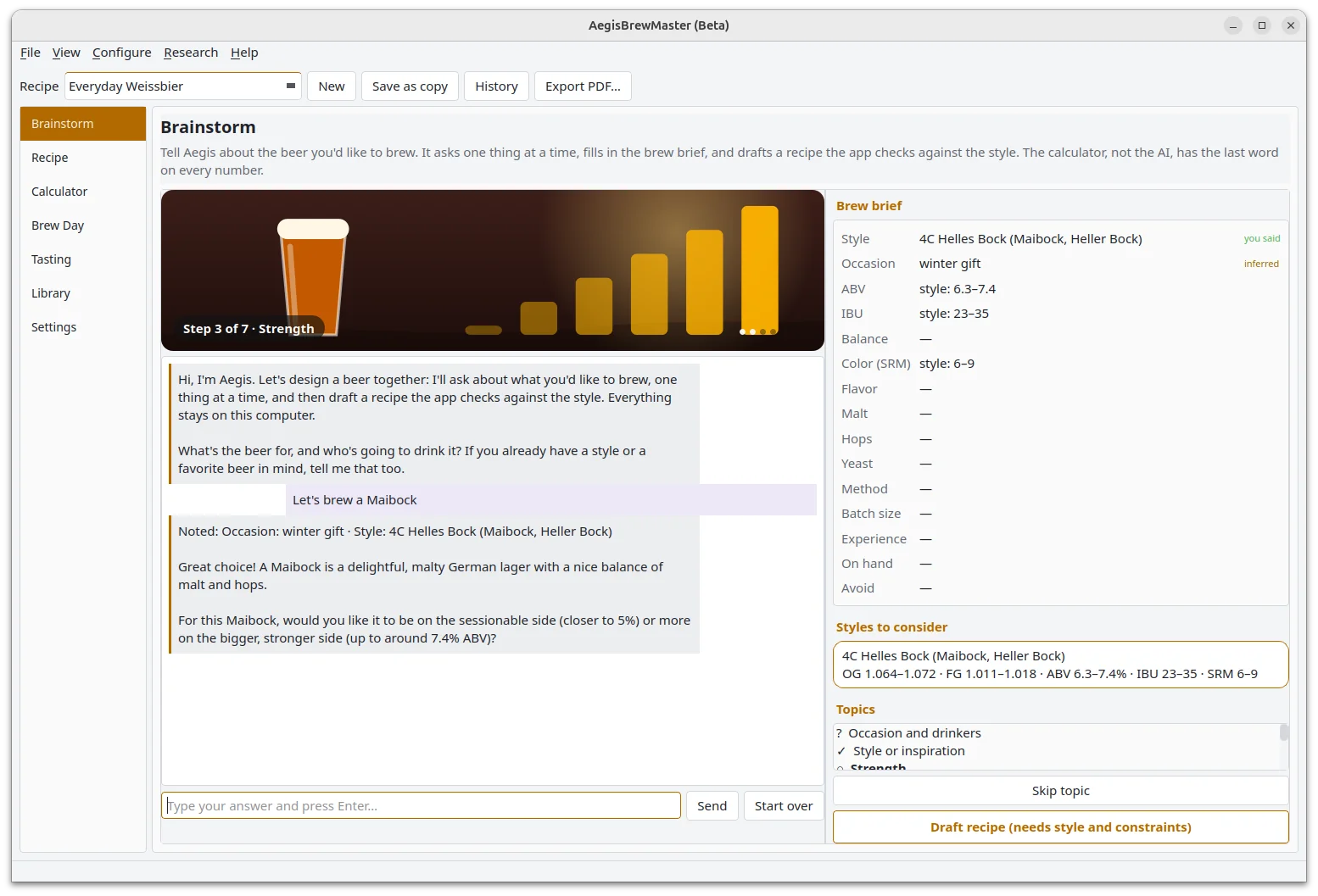Open the File menu

pyautogui.click(x=31, y=53)
